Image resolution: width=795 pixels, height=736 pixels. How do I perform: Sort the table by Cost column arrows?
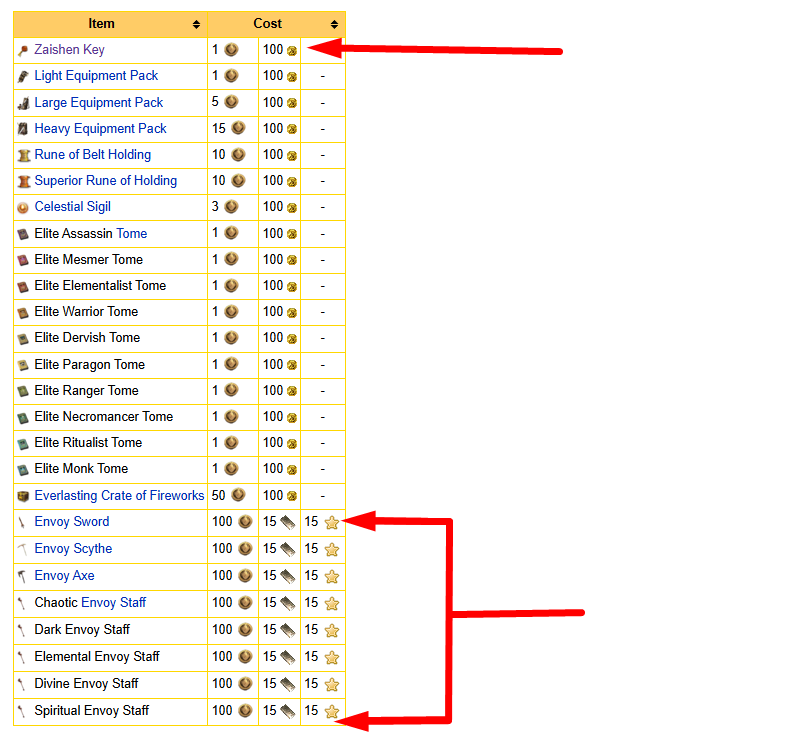click(334, 24)
